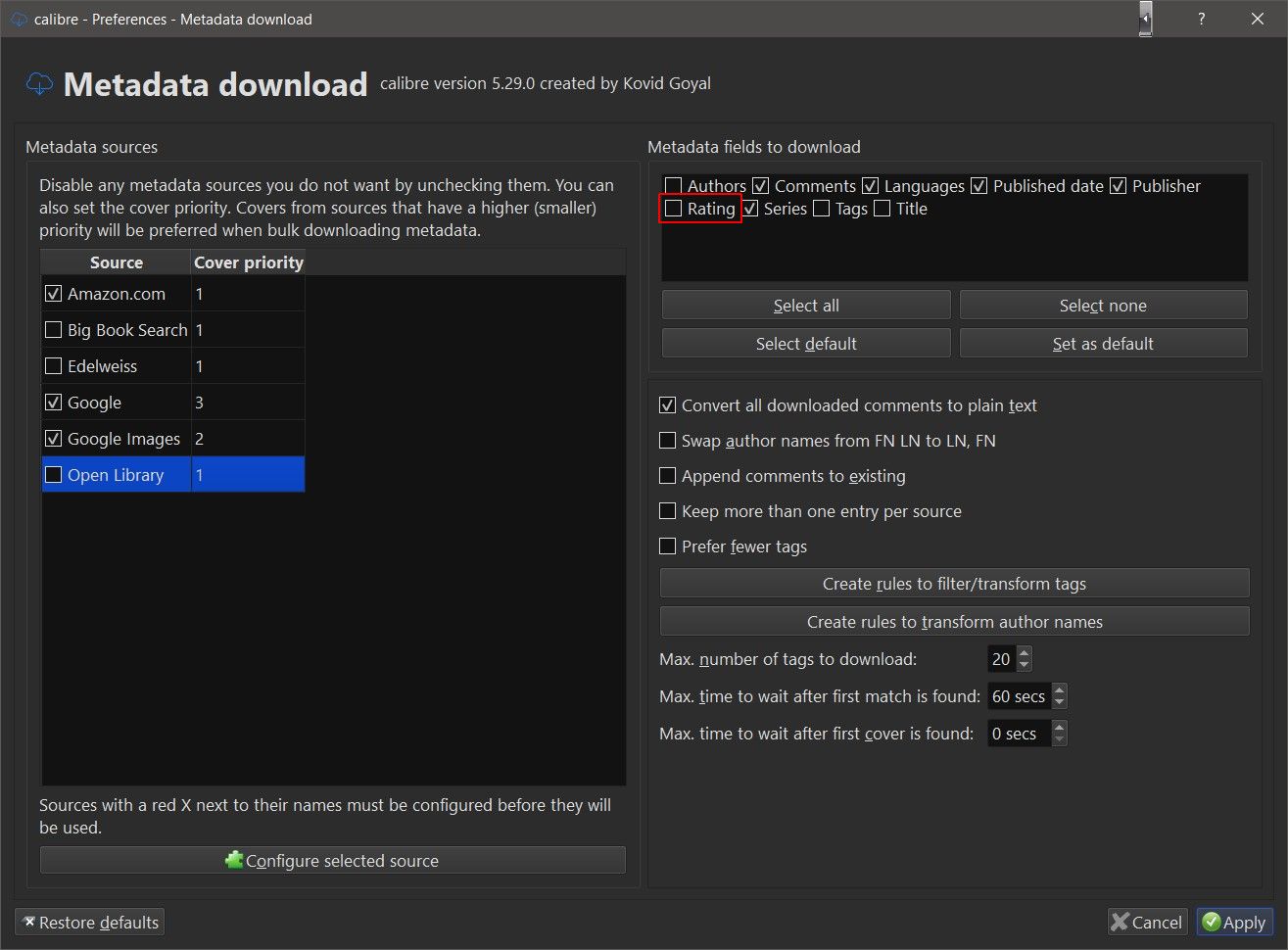Viewport: 1288px width, 950px height.
Task: Focus the max number of tags field
Action: point(1002,659)
